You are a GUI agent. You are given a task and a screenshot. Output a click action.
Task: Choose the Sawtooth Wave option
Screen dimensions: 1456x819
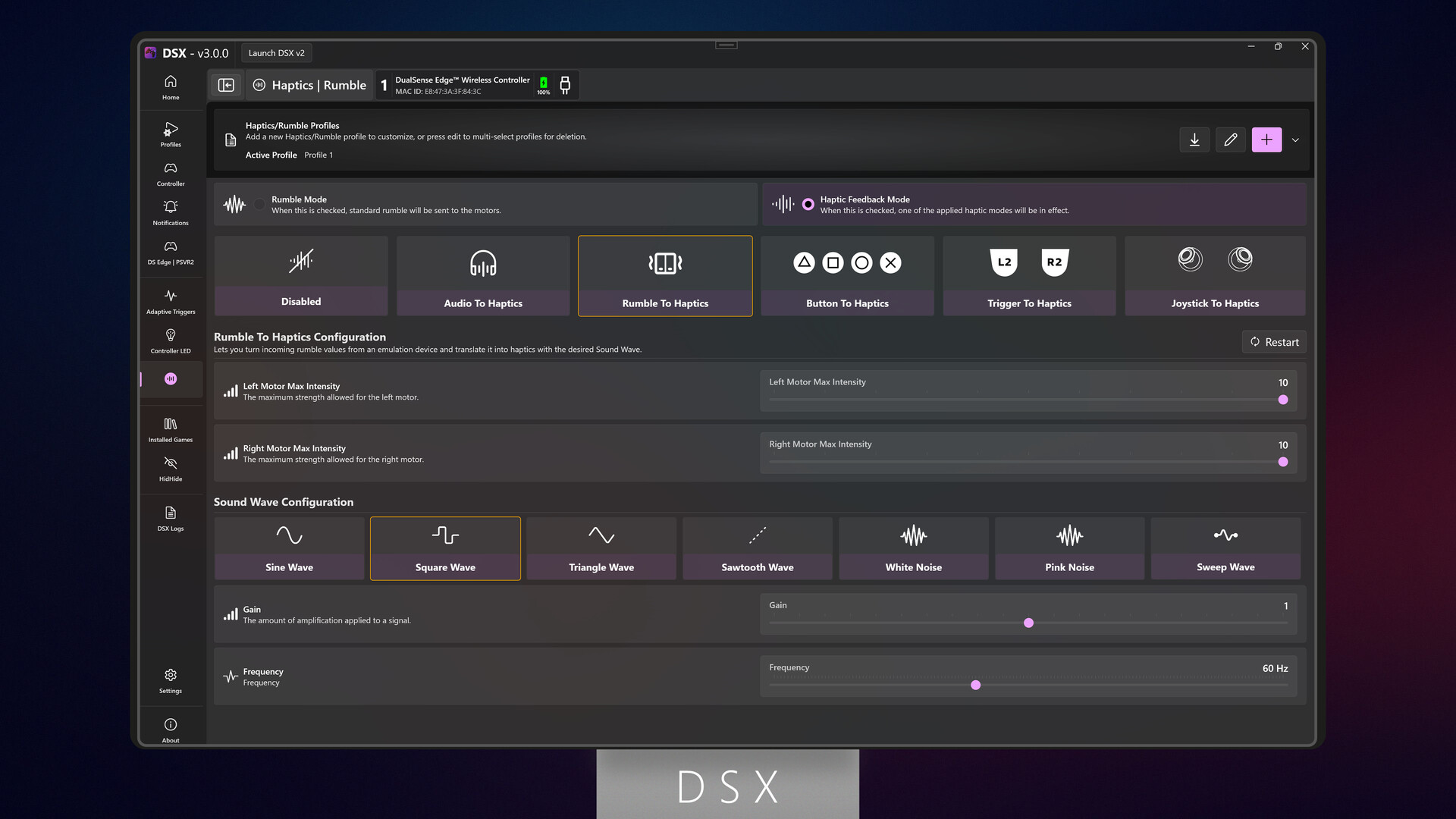(757, 548)
